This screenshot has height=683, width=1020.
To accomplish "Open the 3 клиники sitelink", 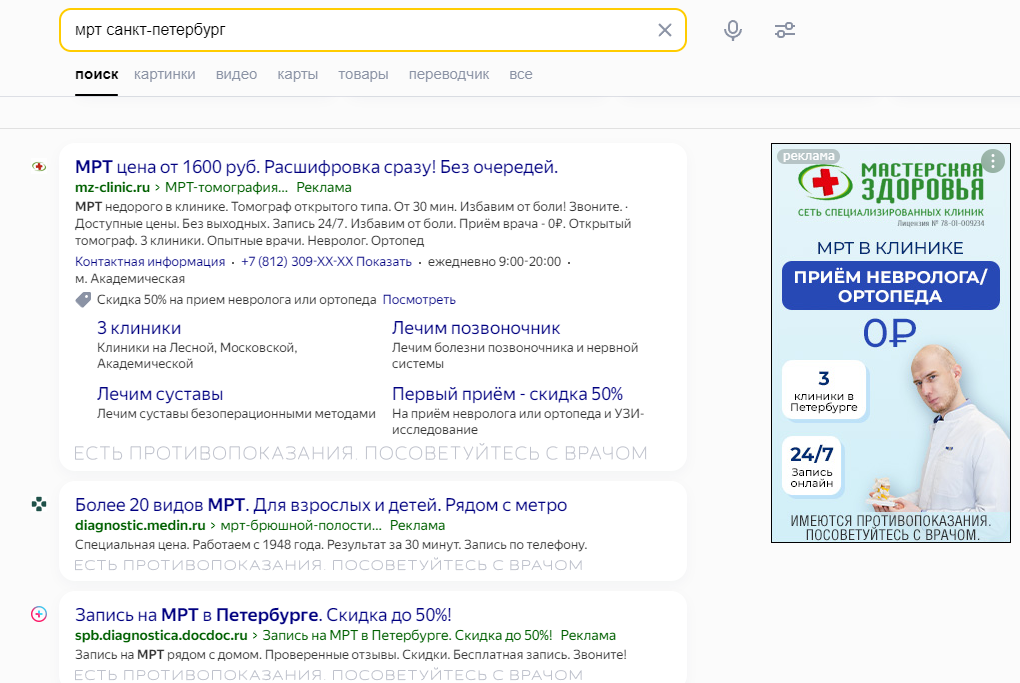I will [139, 328].
